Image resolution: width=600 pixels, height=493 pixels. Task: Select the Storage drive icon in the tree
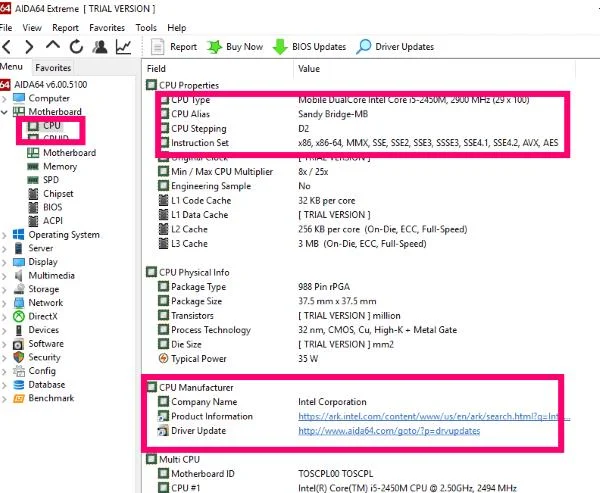coord(18,289)
